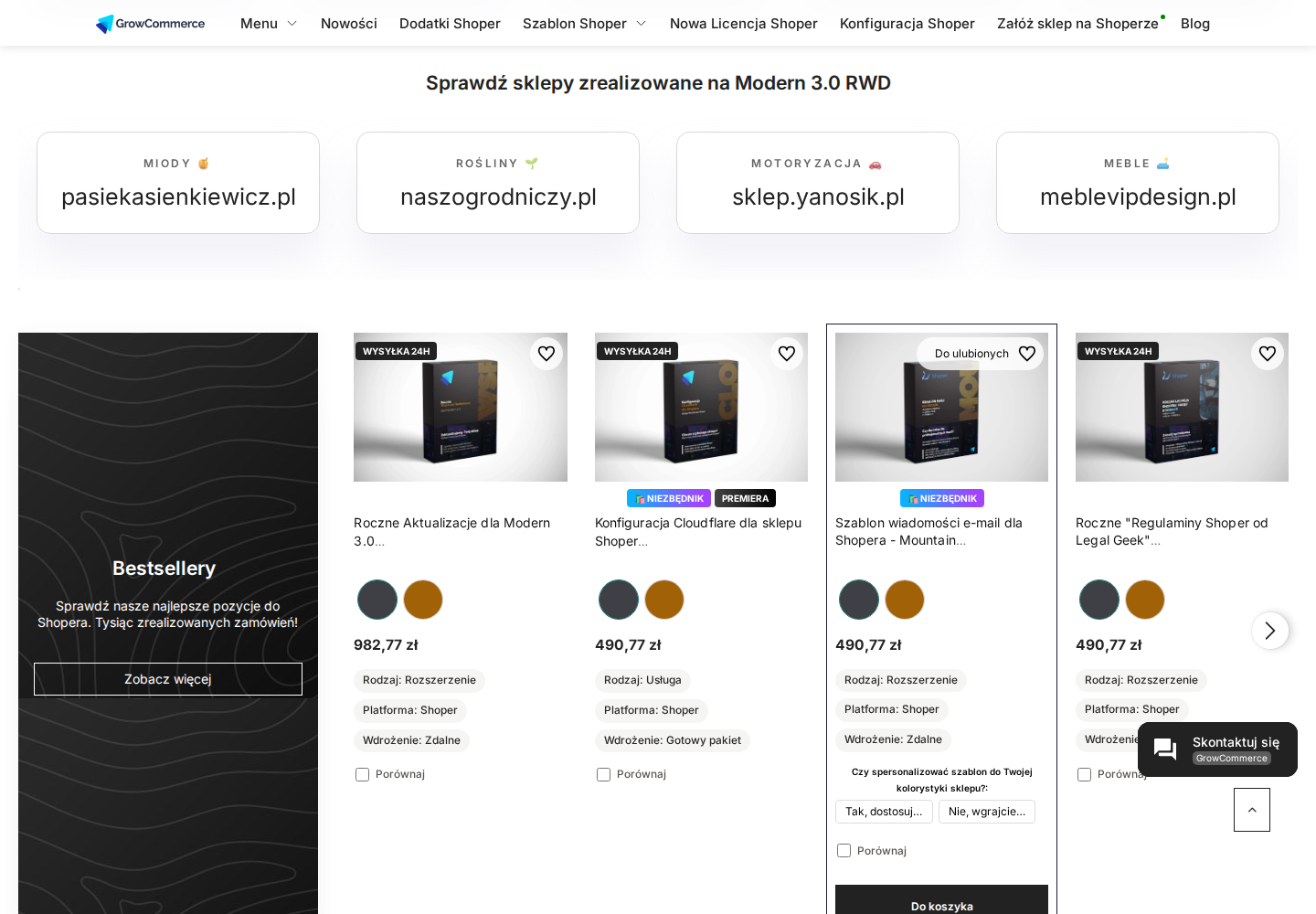The height and width of the screenshot is (914, 1316).
Task: Open Załóż sklep na Shoperze link
Action: (1077, 24)
